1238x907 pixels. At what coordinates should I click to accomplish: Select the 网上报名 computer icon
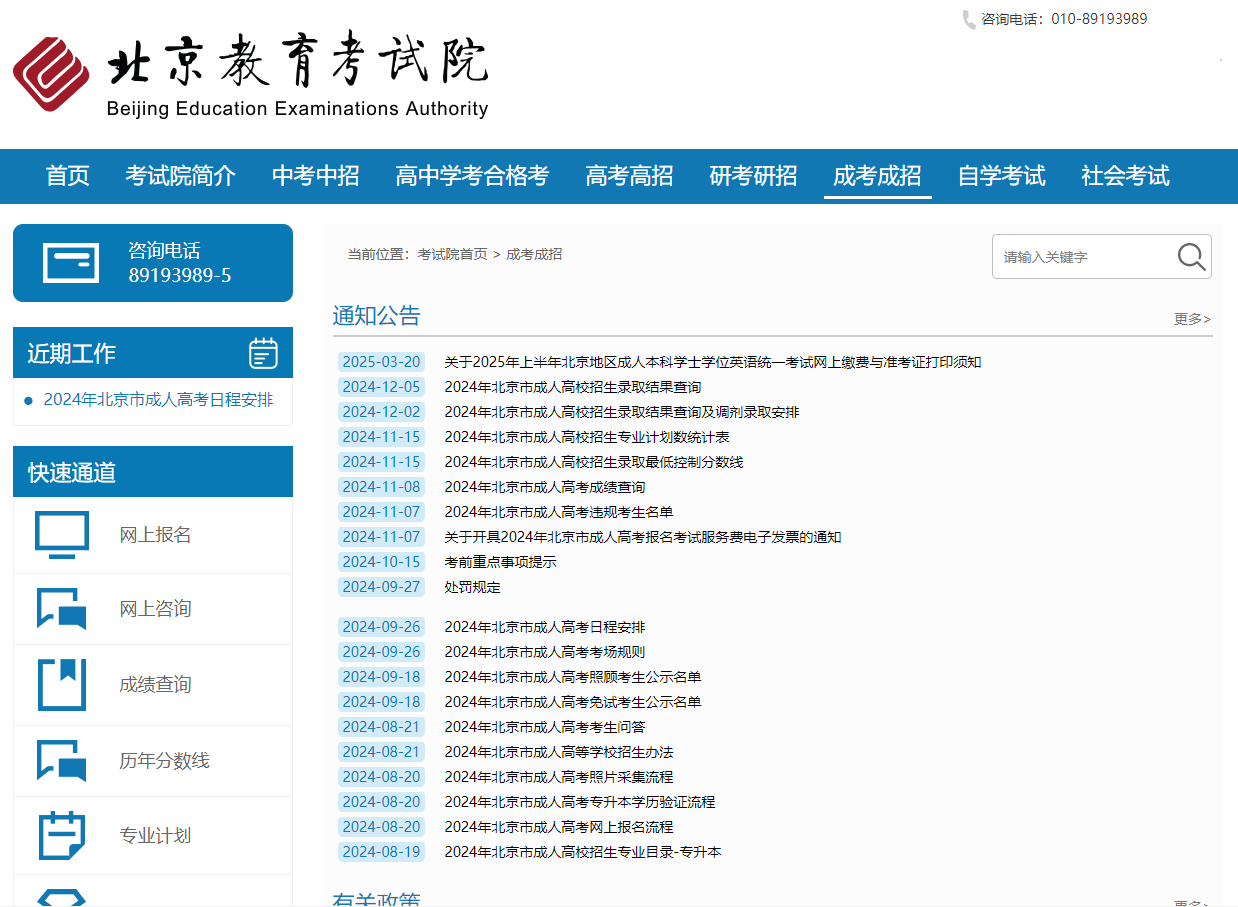(61, 533)
